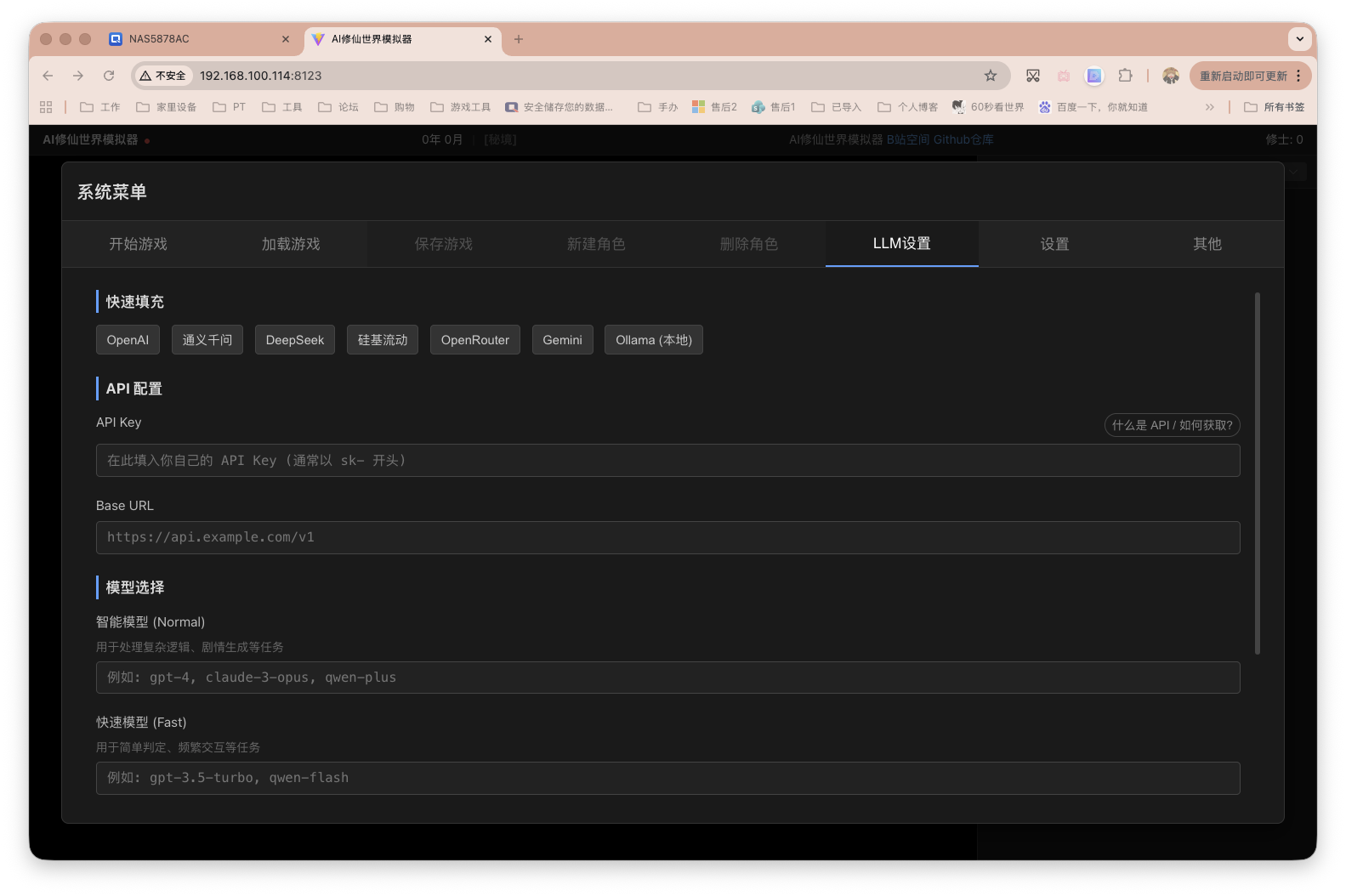The height and width of the screenshot is (896, 1346).
Task: Quick fill with DeepSeek preset
Action: pyautogui.click(x=295, y=340)
